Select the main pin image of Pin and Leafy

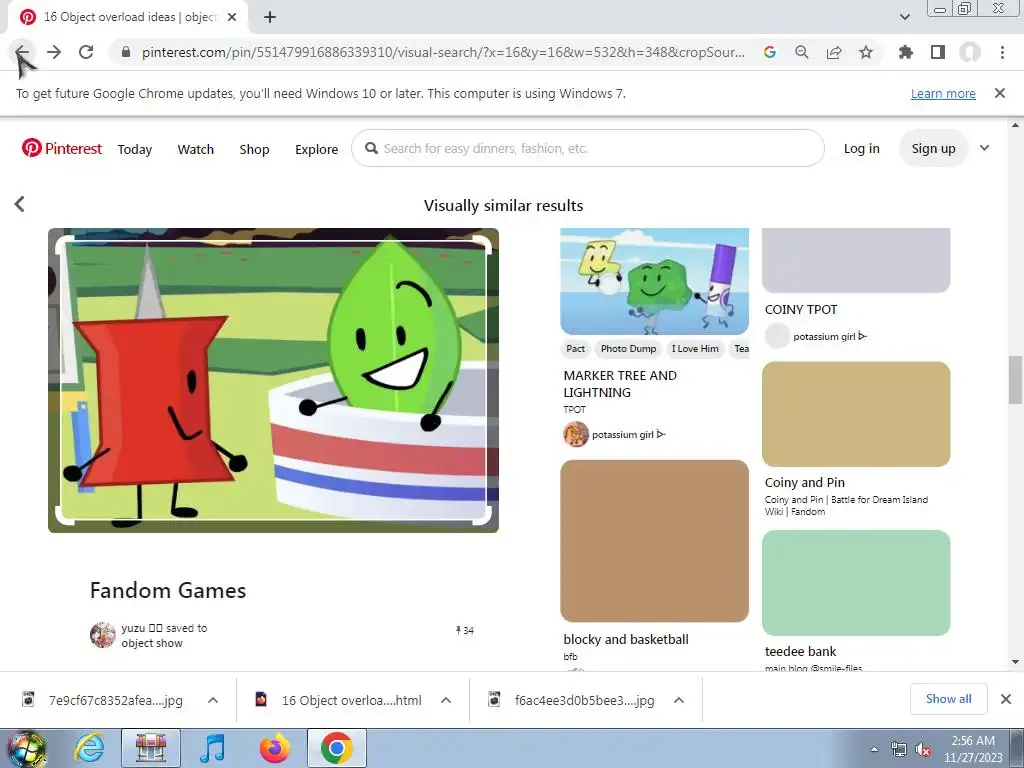pos(273,380)
